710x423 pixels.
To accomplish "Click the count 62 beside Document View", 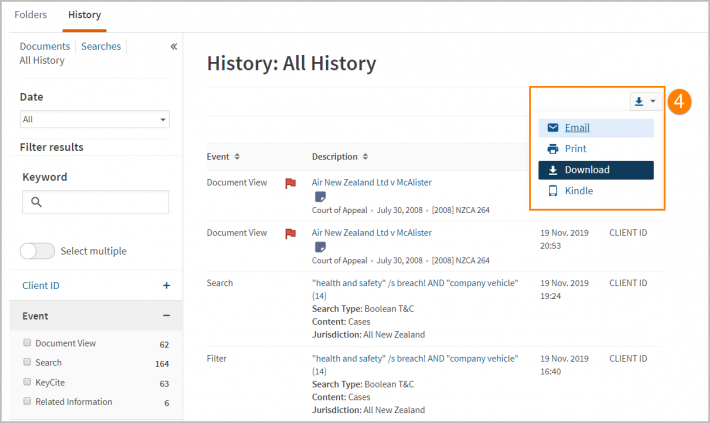I will point(164,345).
